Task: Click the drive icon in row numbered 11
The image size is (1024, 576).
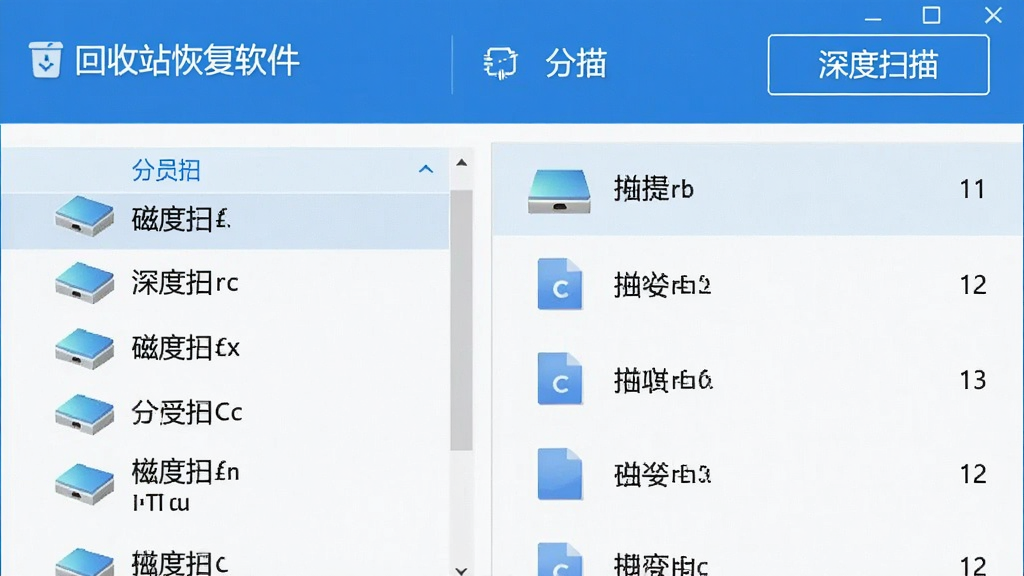Action: [559, 191]
